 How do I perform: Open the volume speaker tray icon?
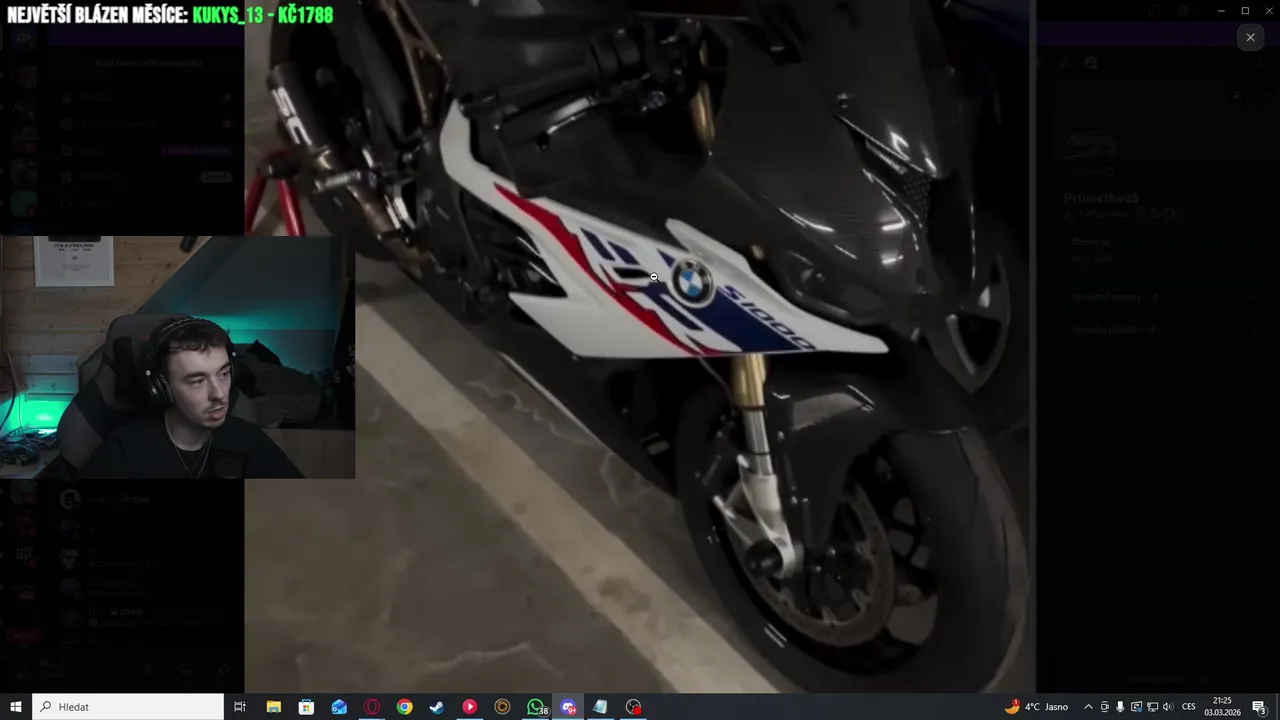pos(1168,707)
